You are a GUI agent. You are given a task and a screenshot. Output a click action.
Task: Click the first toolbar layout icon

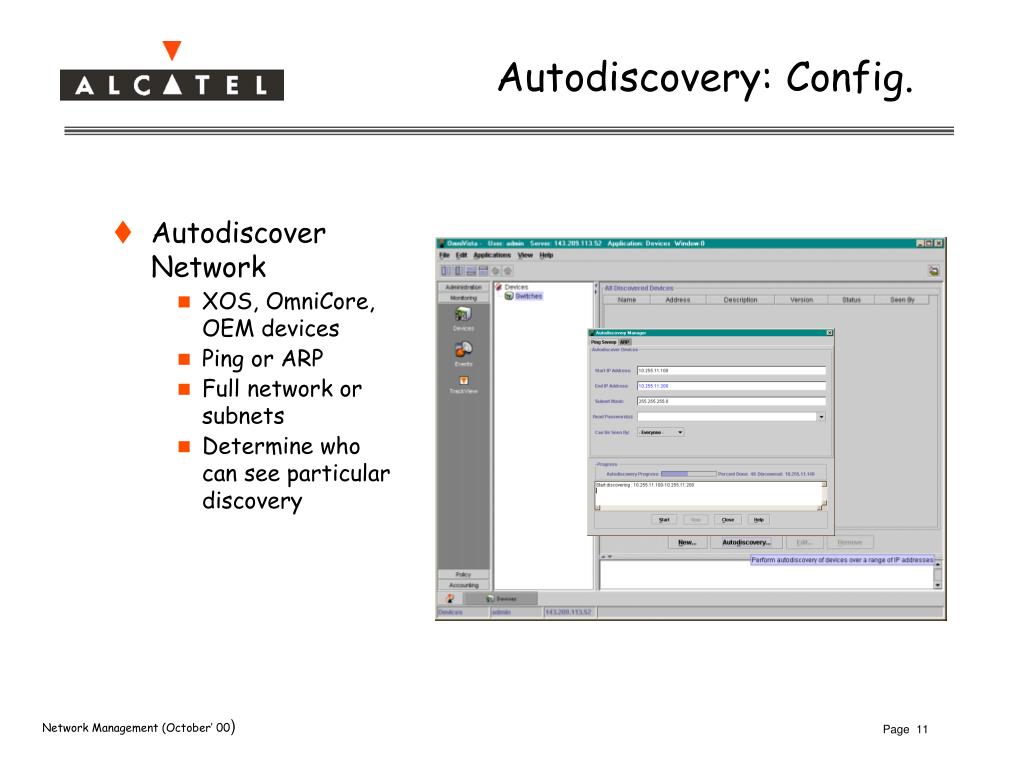point(446,270)
